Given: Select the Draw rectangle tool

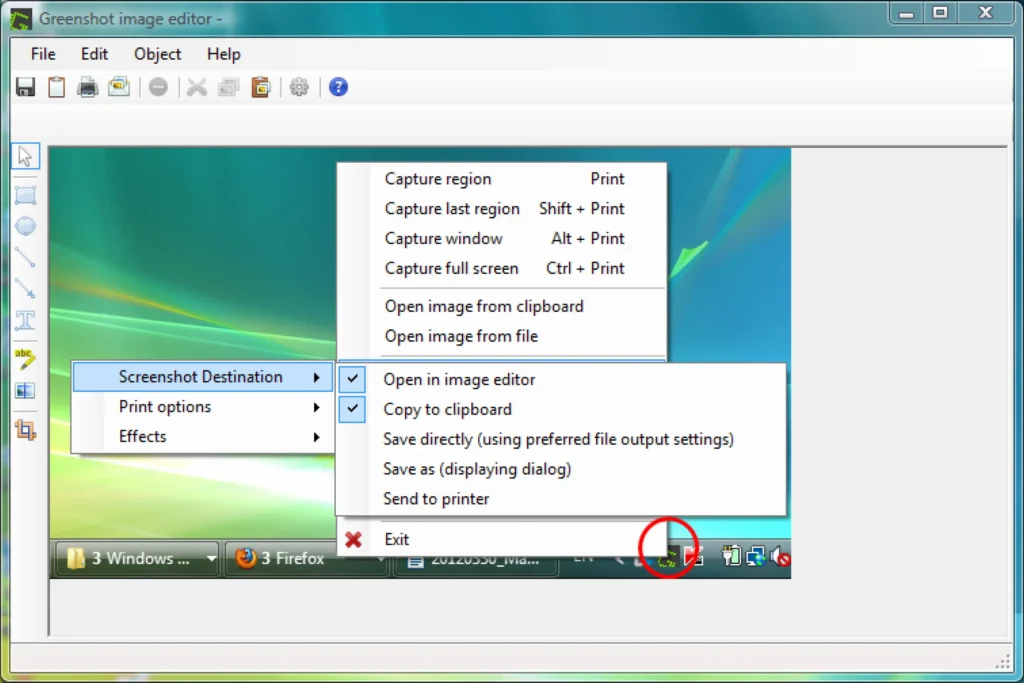Looking at the screenshot, I should pos(25,195).
